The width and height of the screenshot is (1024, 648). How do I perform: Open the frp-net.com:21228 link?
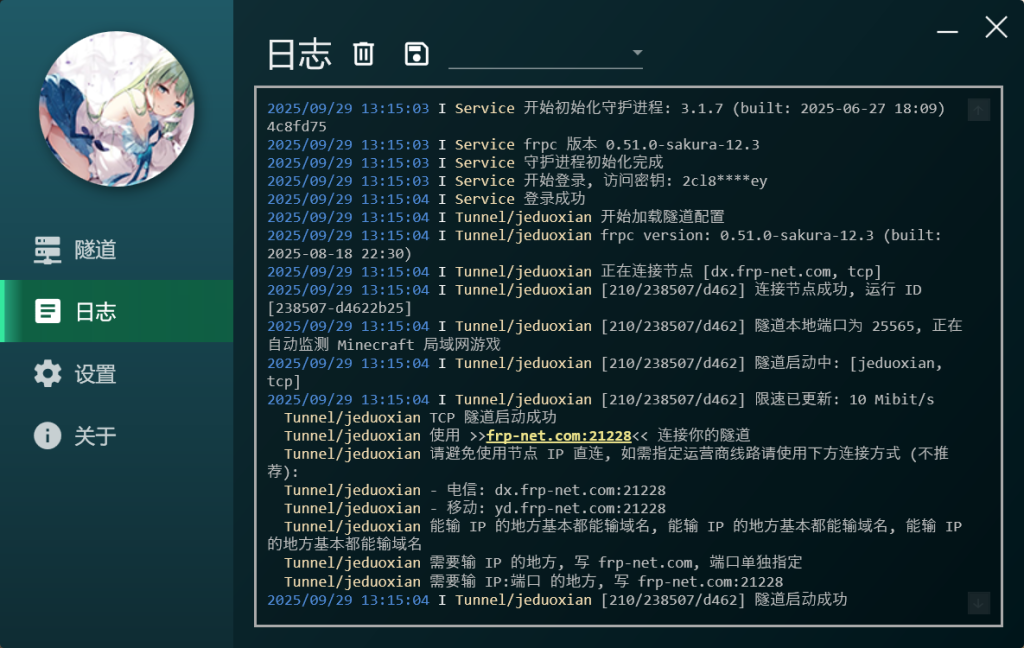coord(558,436)
